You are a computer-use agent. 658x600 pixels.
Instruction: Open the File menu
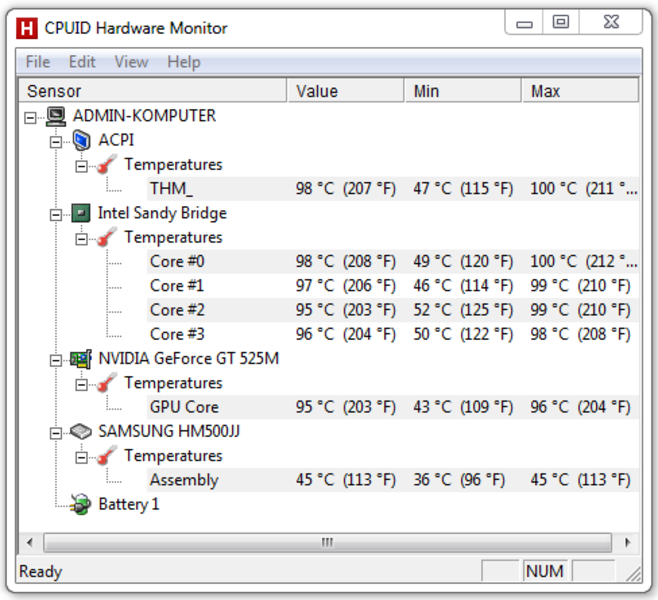coord(38,62)
